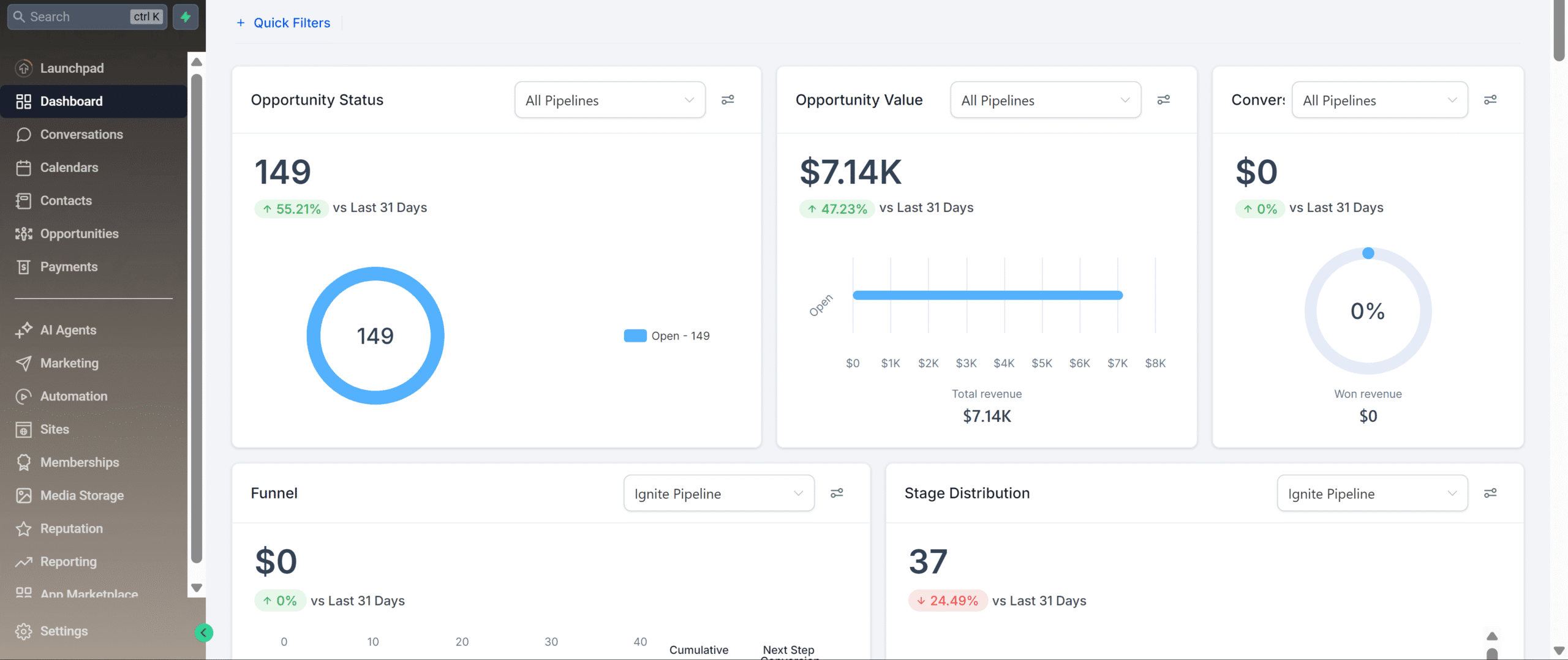Open Stage Distribution widget filter settings icon
The width and height of the screenshot is (1568, 660).
pyautogui.click(x=1490, y=493)
